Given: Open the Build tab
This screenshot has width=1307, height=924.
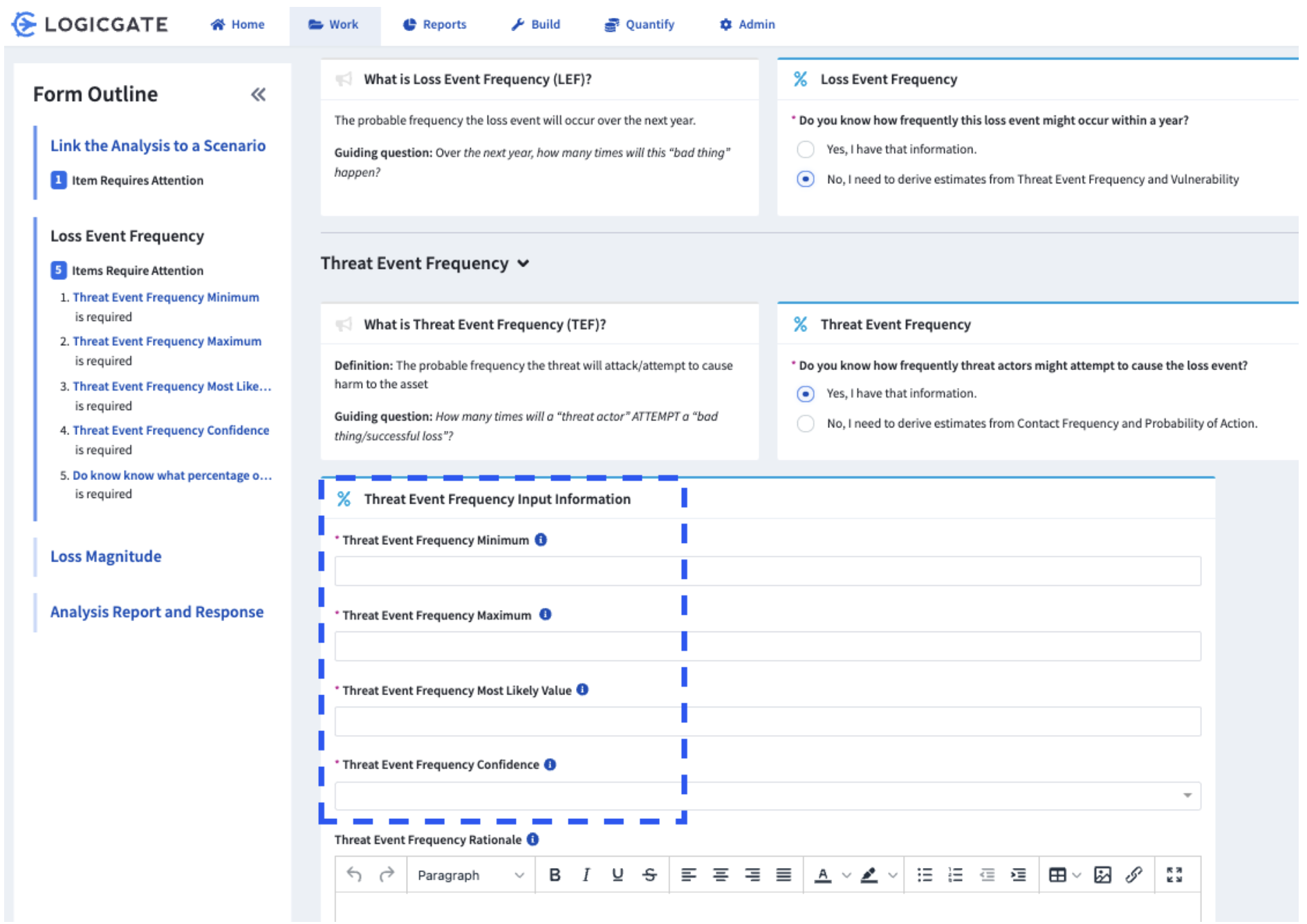Looking at the screenshot, I should [535, 24].
